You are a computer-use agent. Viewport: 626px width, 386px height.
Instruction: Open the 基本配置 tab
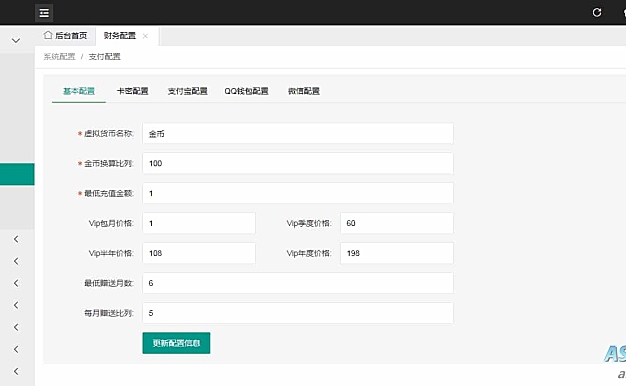pos(79,91)
